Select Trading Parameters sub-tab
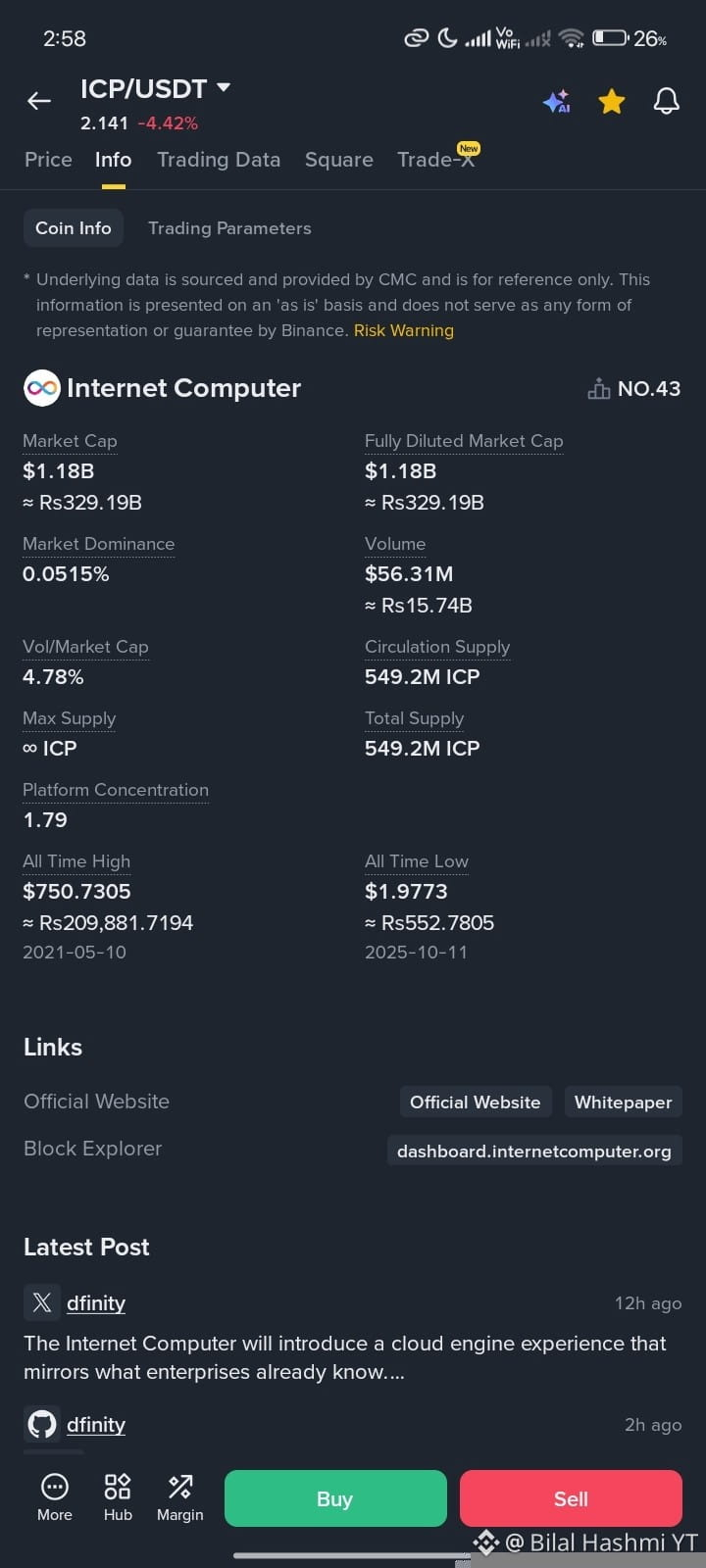 click(229, 228)
